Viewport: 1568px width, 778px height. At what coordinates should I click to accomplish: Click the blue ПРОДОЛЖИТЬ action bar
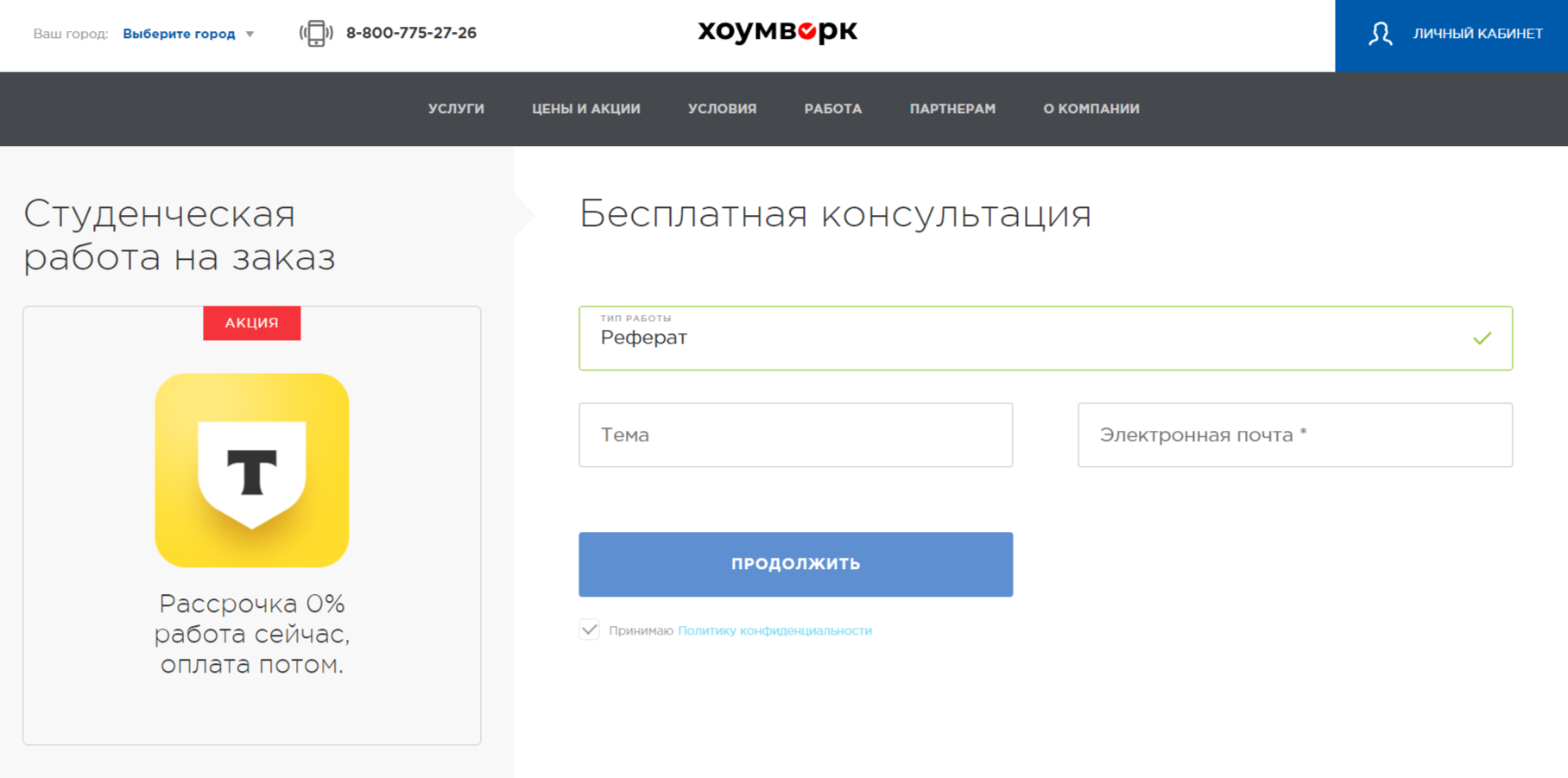click(794, 564)
